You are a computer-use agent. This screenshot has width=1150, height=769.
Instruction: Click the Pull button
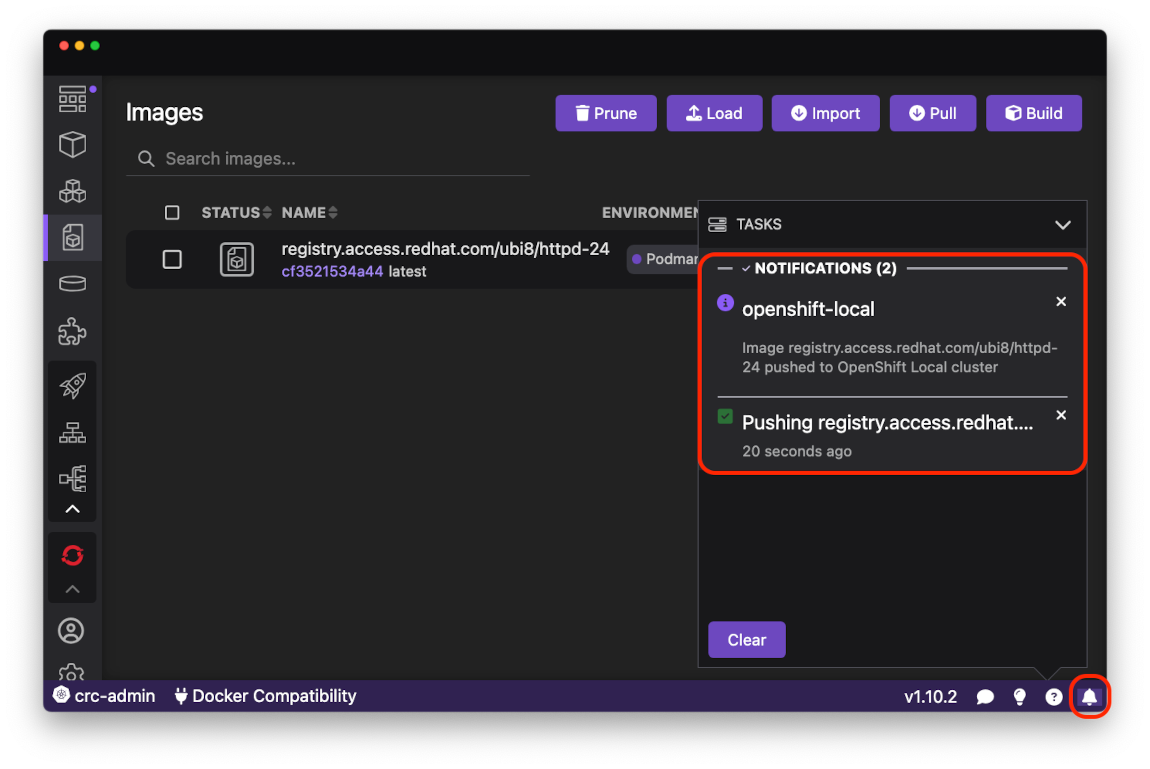933,113
